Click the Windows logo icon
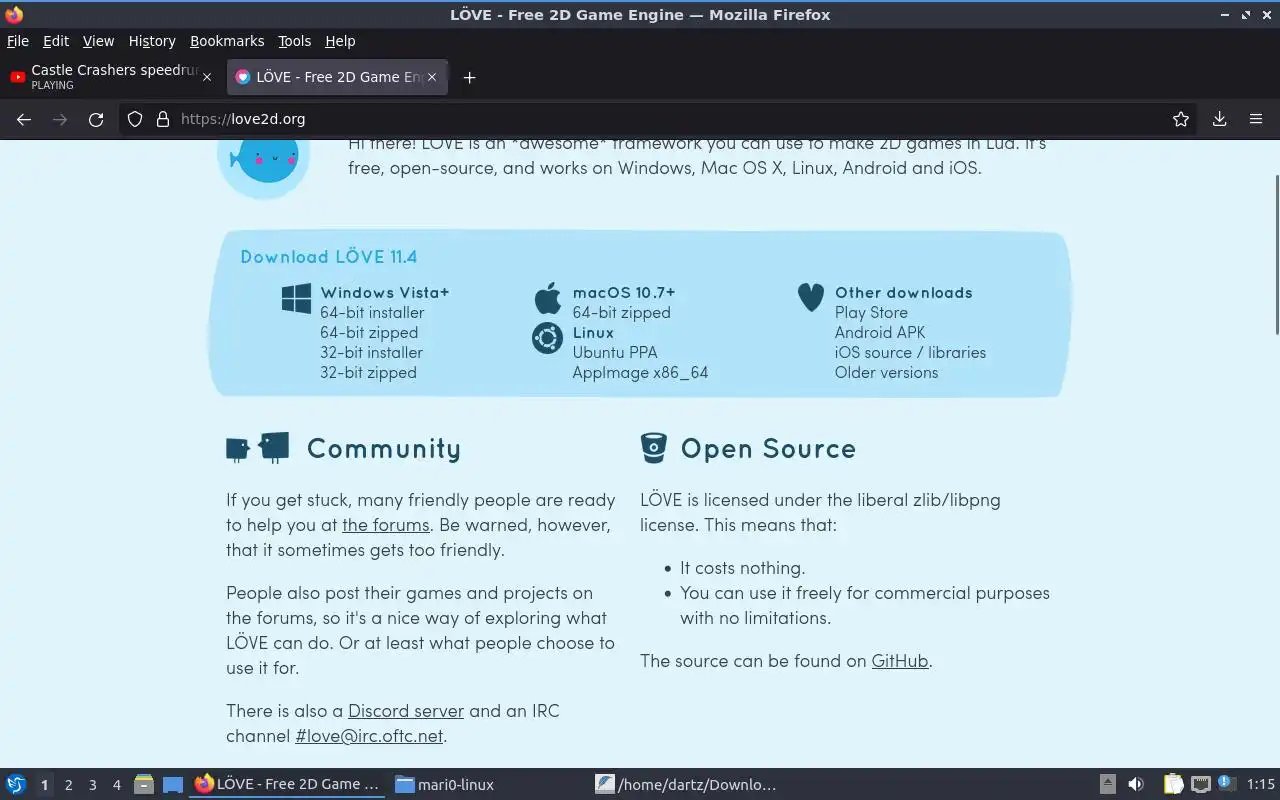Viewport: 1280px width, 800px height. [x=296, y=298]
